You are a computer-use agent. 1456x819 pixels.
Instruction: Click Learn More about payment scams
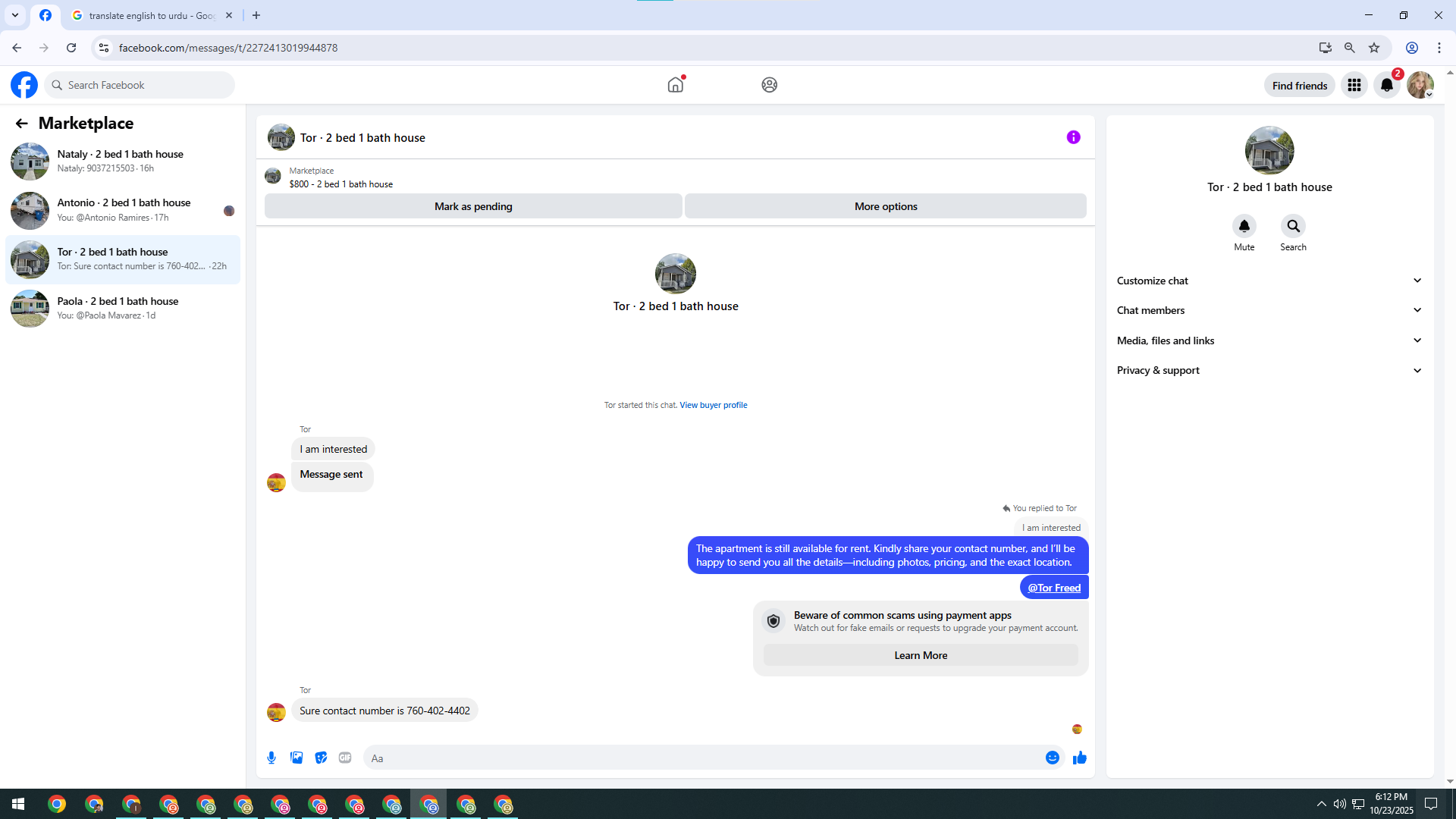920,655
